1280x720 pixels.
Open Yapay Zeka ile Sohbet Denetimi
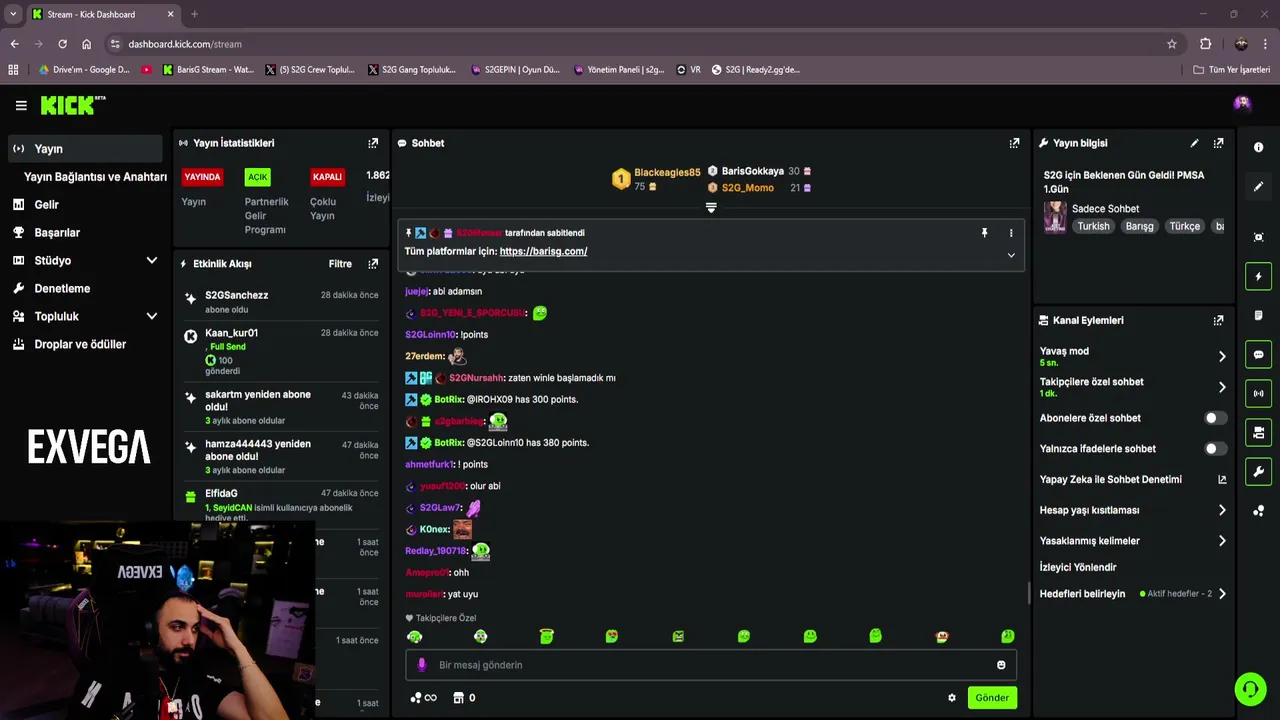[x=1132, y=480]
